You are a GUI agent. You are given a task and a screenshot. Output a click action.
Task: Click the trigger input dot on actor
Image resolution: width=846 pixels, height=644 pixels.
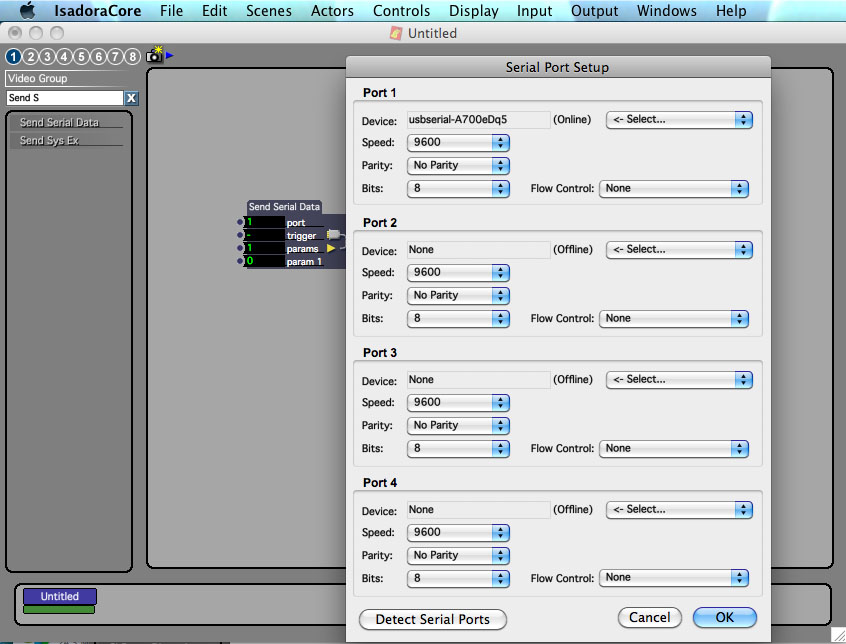click(x=240, y=235)
